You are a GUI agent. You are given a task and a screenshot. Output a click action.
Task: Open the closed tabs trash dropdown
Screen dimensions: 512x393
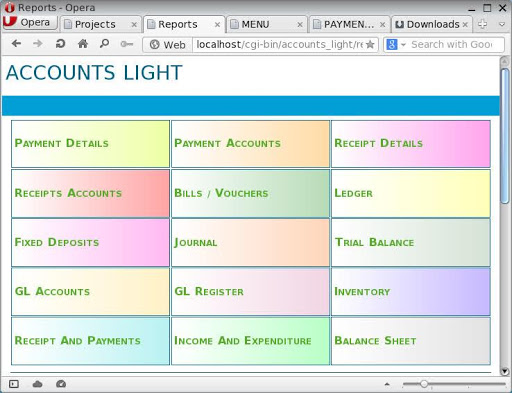pyautogui.click(x=502, y=24)
